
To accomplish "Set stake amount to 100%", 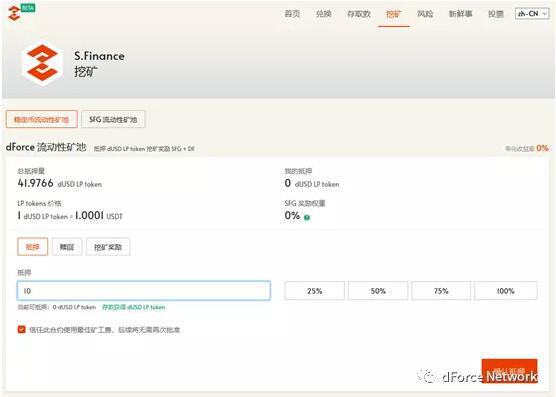I will pos(506,291).
